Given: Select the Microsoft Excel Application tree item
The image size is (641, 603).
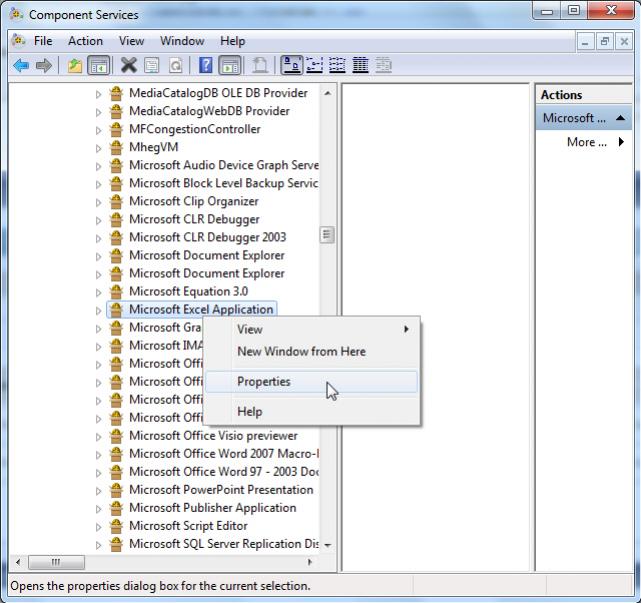Looking at the screenshot, I should tap(201, 309).
